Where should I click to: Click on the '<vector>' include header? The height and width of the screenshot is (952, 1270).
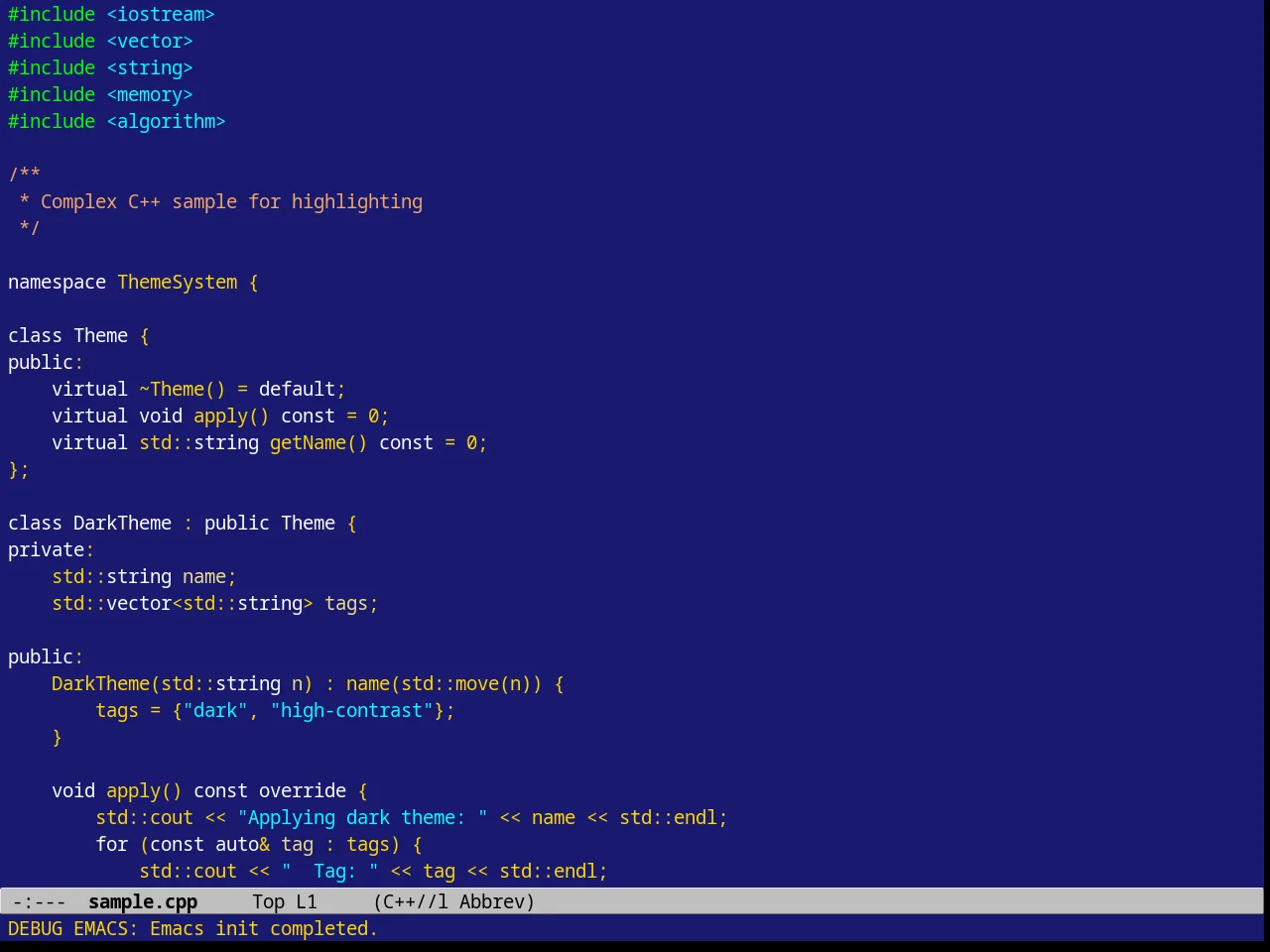[x=150, y=41]
